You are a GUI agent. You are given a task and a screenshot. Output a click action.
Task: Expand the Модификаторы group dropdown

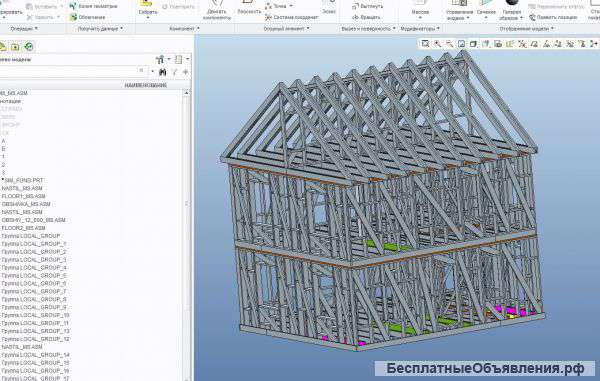[x=420, y=29]
